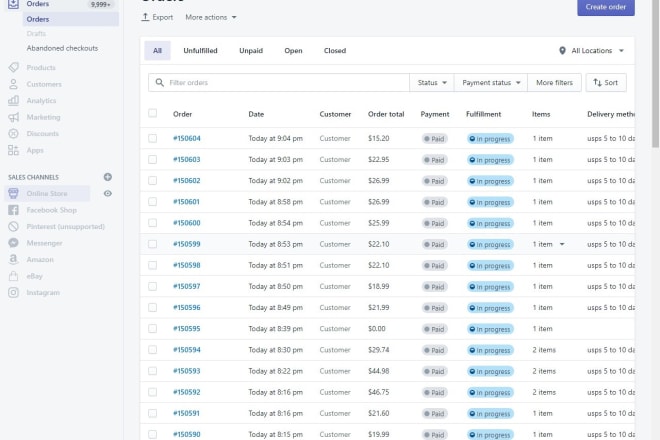
Task: Open the Status filter dropdown
Action: click(432, 83)
